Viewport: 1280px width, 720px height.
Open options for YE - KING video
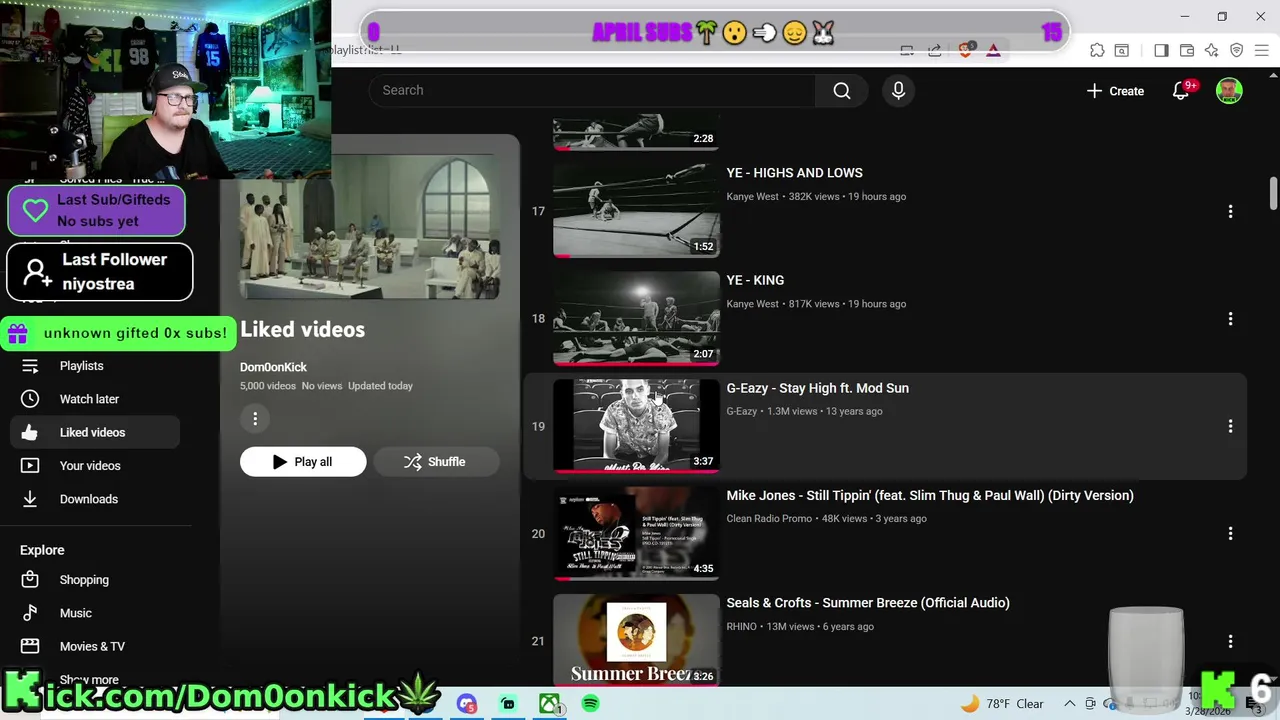[x=1230, y=319]
